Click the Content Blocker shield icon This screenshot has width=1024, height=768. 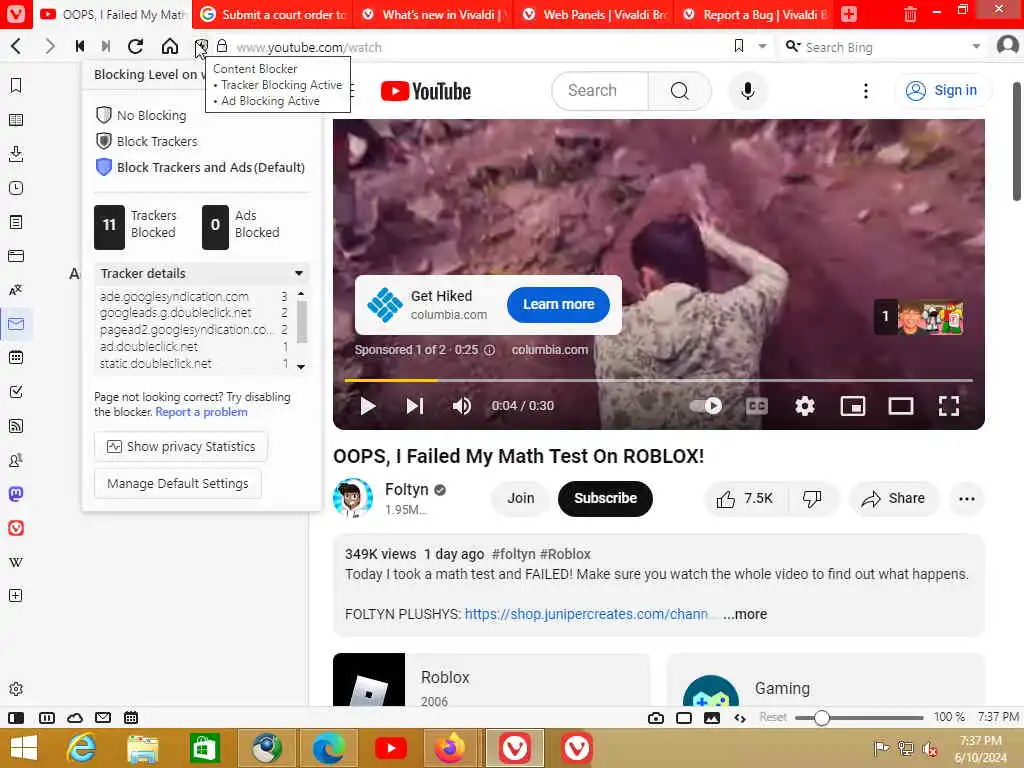pos(201,46)
